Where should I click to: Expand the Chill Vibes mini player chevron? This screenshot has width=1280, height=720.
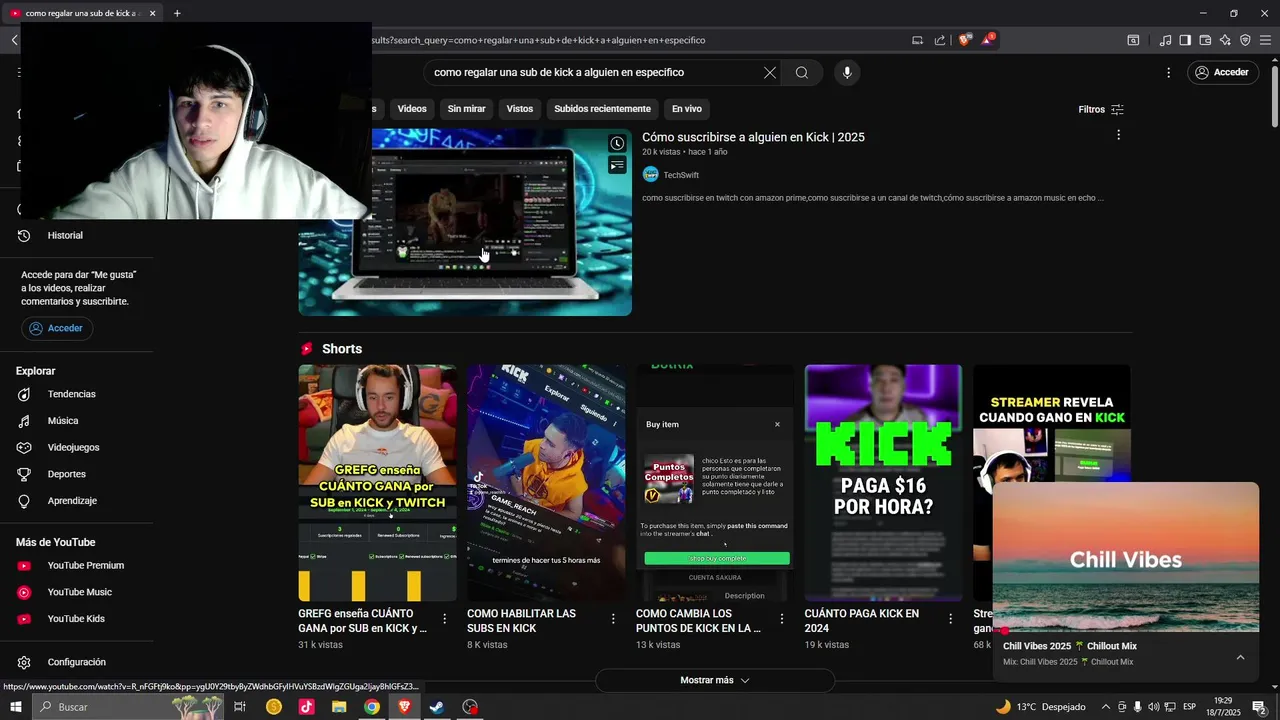(x=1240, y=657)
